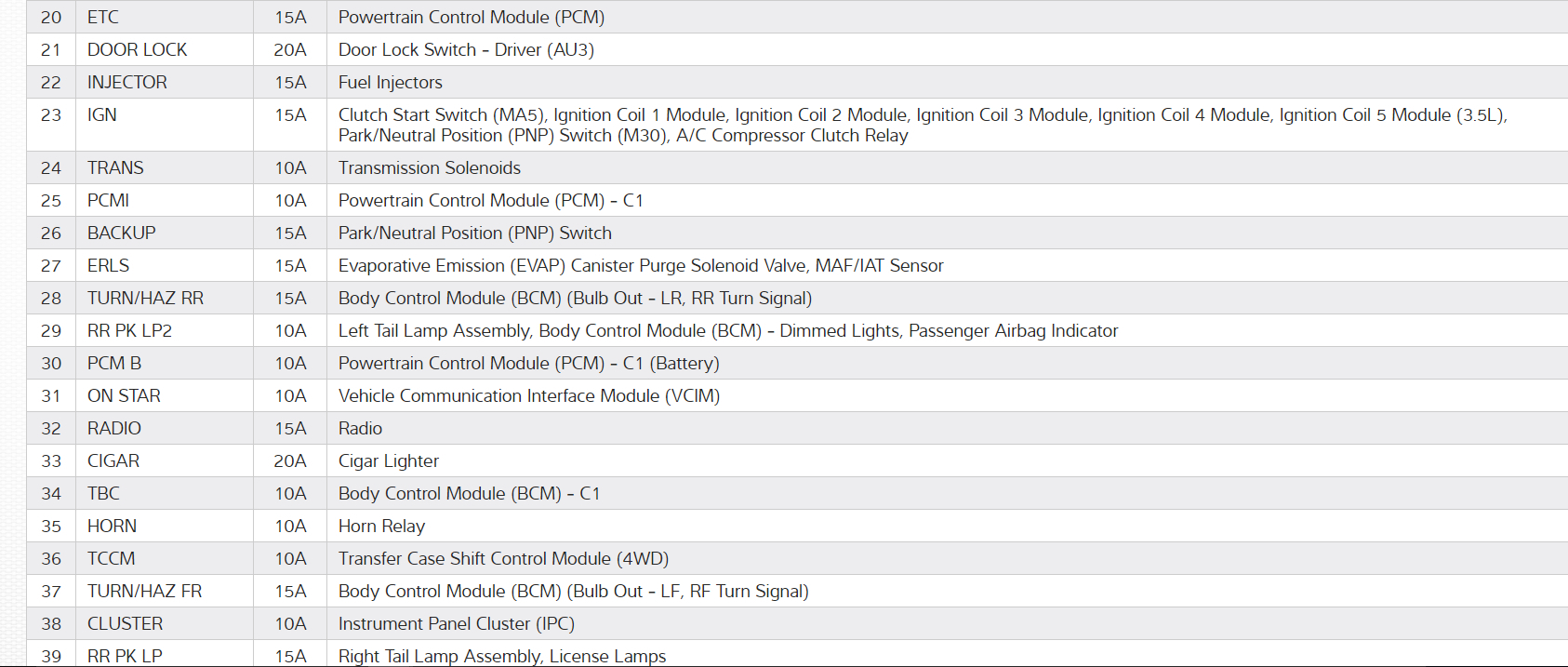Select the ON STAR fuse row label
This screenshot has height=667, width=1568.
click(x=124, y=396)
